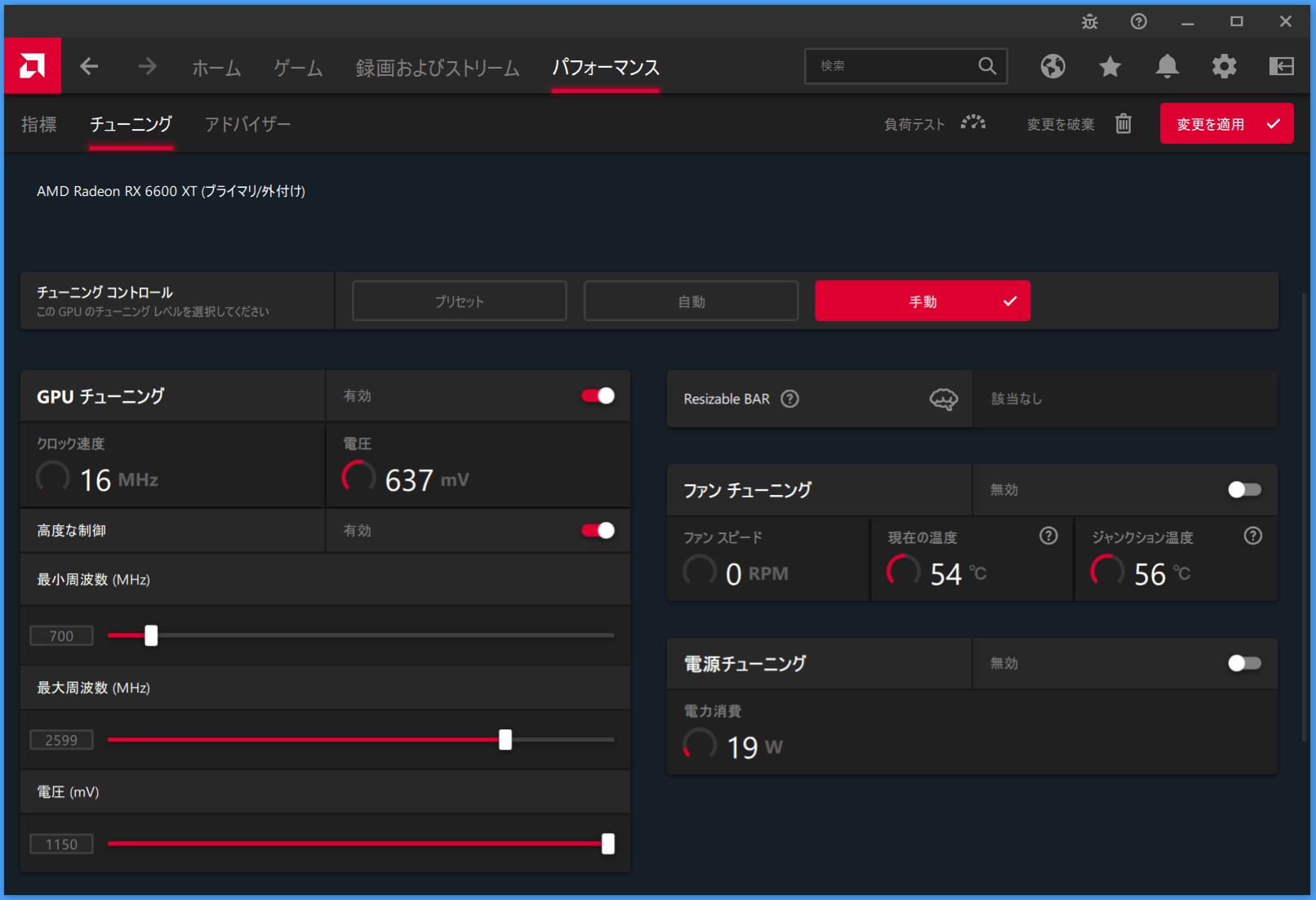Click 該当なし Resizable BAR status
Viewport: 1316px width, 900px height.
click(x=1016, y=399)
